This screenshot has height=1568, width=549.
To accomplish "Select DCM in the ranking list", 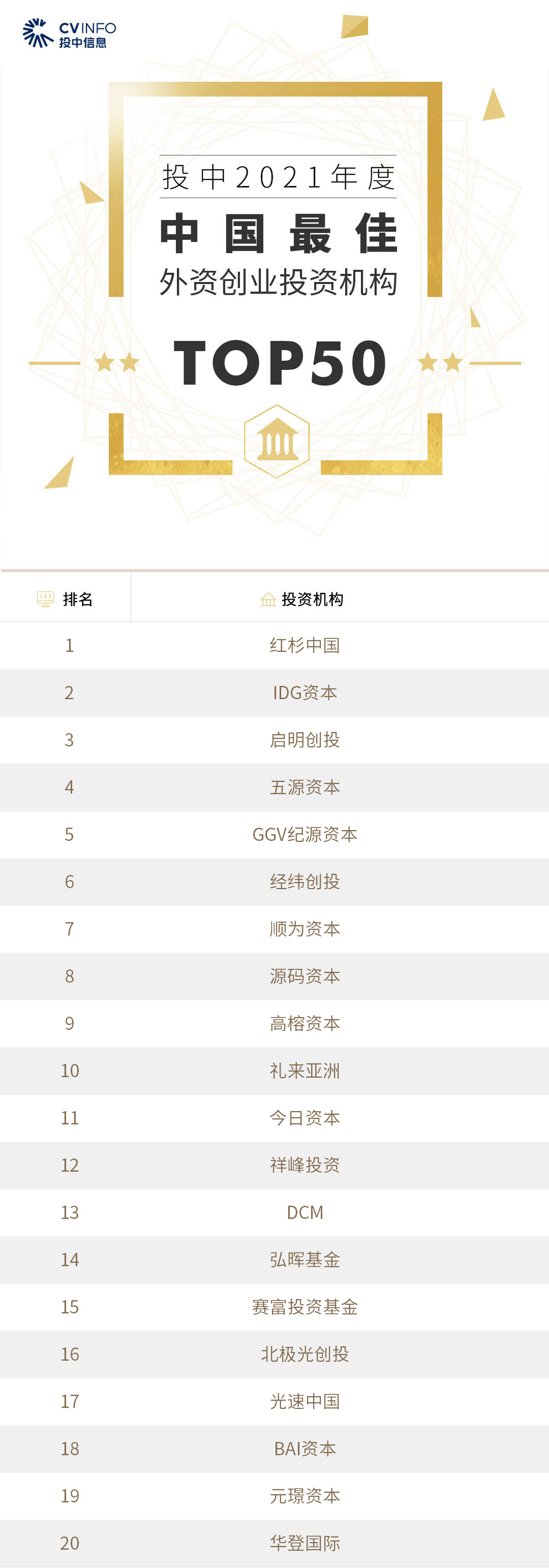I will (x=305, y=1212).
